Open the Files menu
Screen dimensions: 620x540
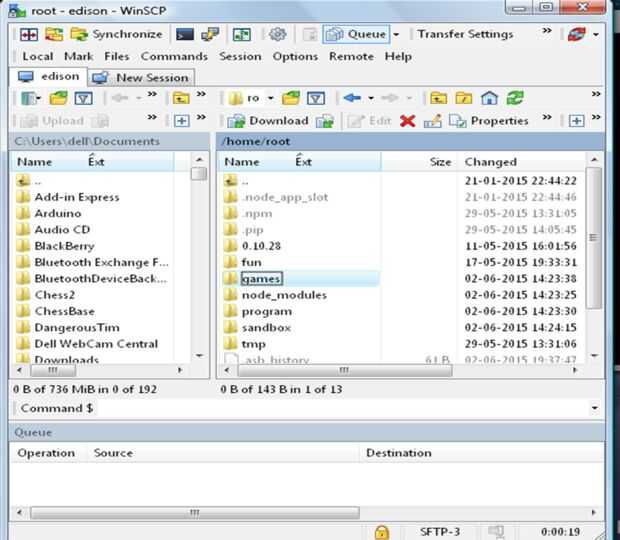pos(117,57)
